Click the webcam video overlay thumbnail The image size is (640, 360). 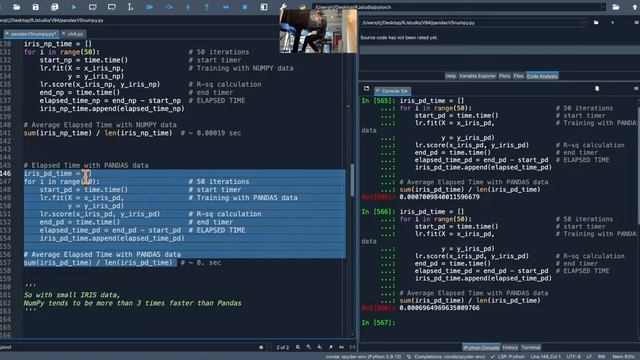[x=318, y=31]
